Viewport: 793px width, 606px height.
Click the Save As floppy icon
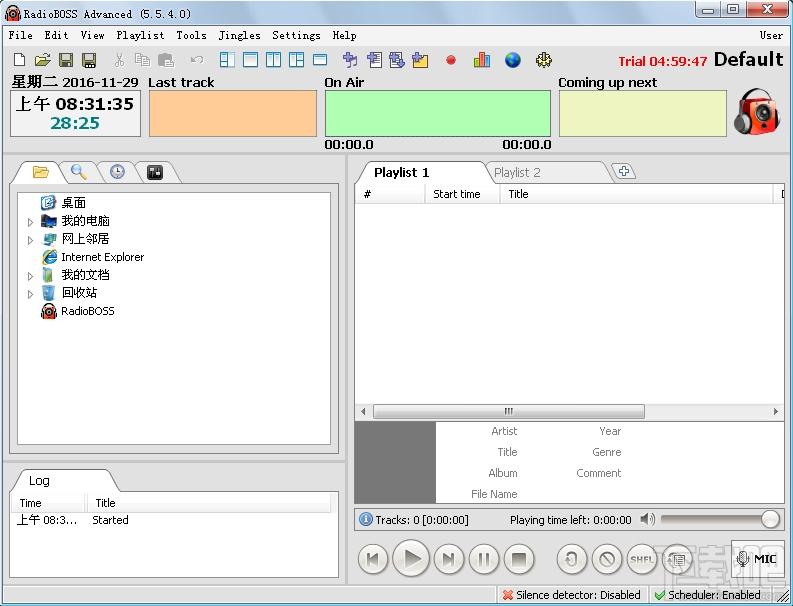pos(89,60)
